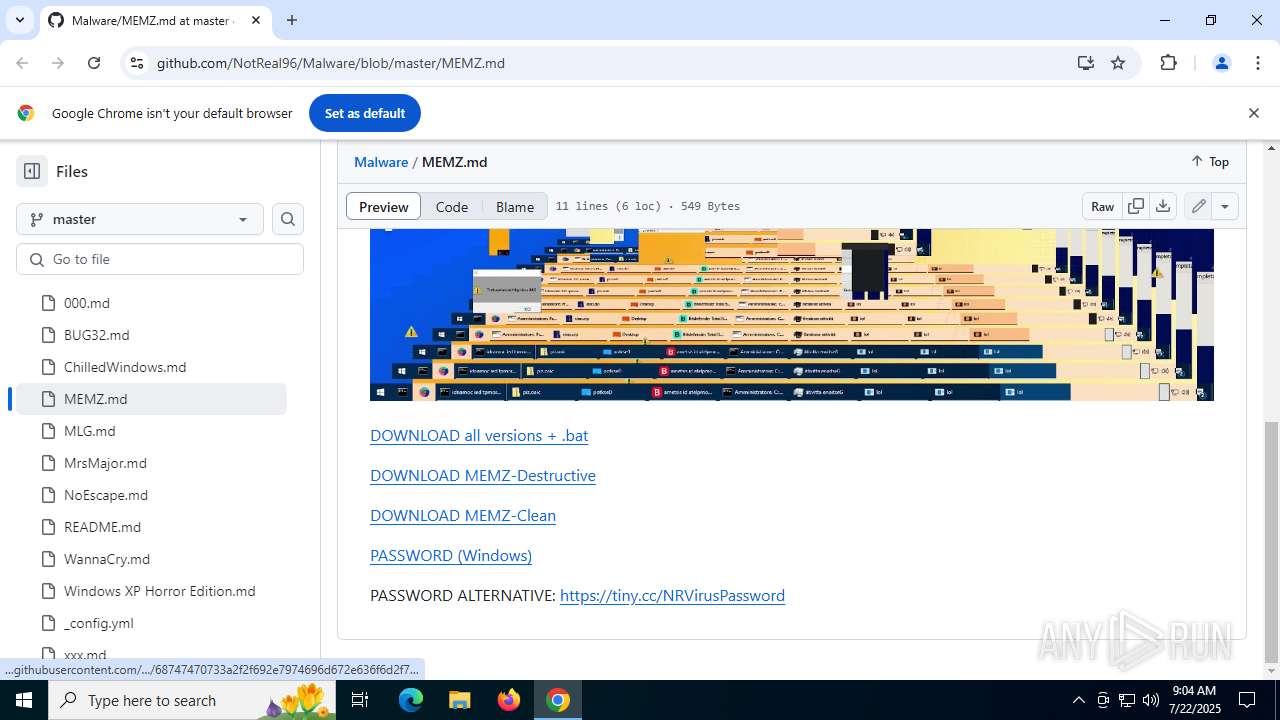Open the notification center icon
The width and height of the screenshot is (1280, 720).
[x=1248, y=700]
